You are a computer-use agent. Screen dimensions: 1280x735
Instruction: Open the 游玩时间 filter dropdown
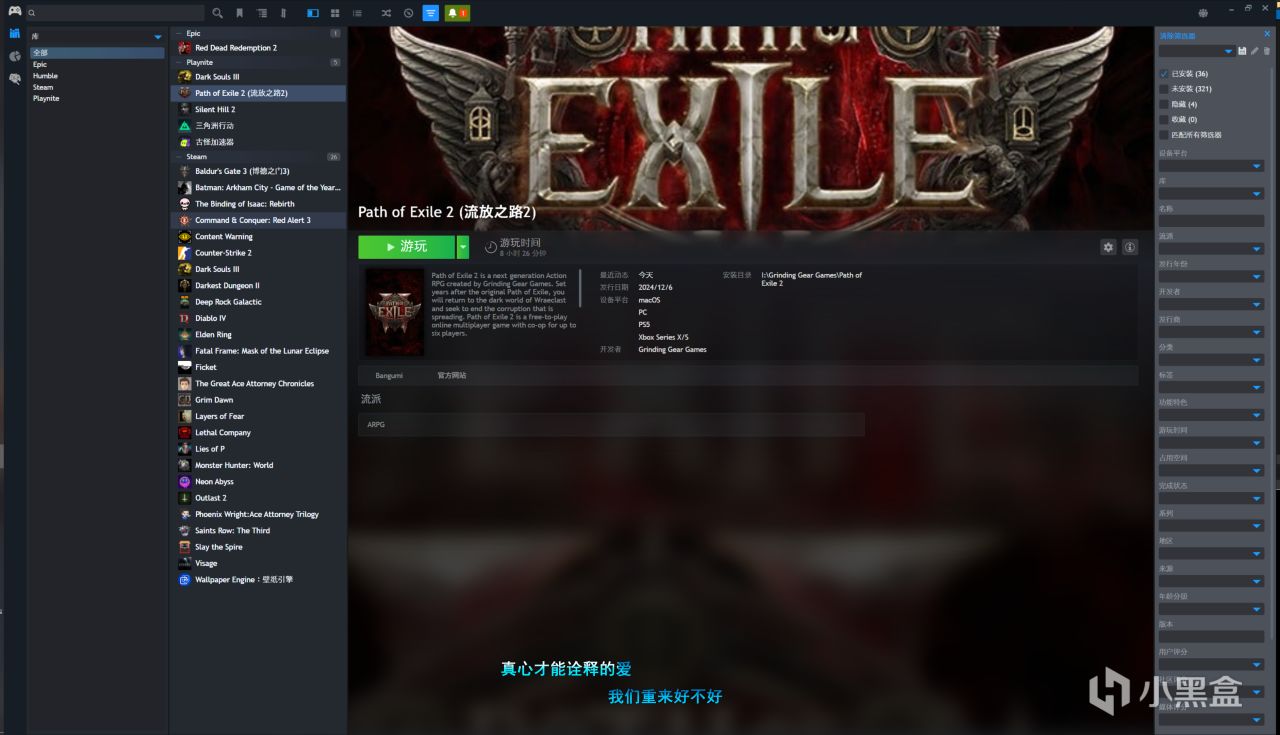click(x=1211, y=443)
